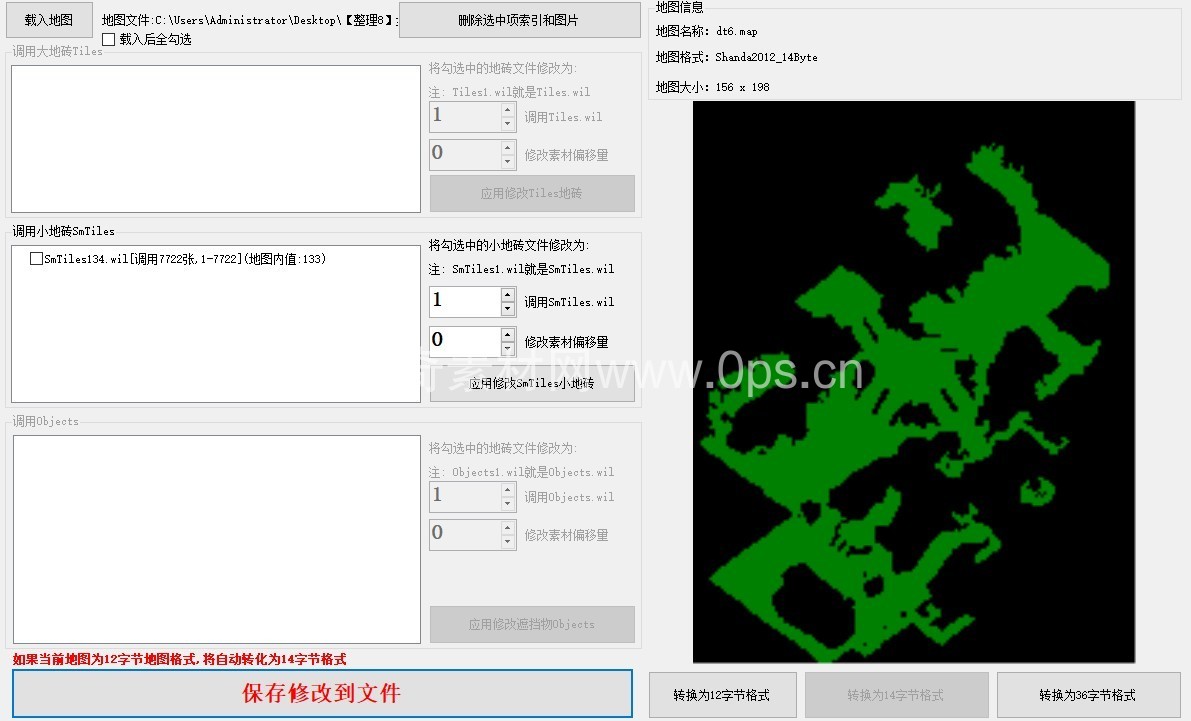Screen dimensions: 1191x721
Task: Click the up arrow of 调用Objects.wil spinner
Action: point(508,489)
